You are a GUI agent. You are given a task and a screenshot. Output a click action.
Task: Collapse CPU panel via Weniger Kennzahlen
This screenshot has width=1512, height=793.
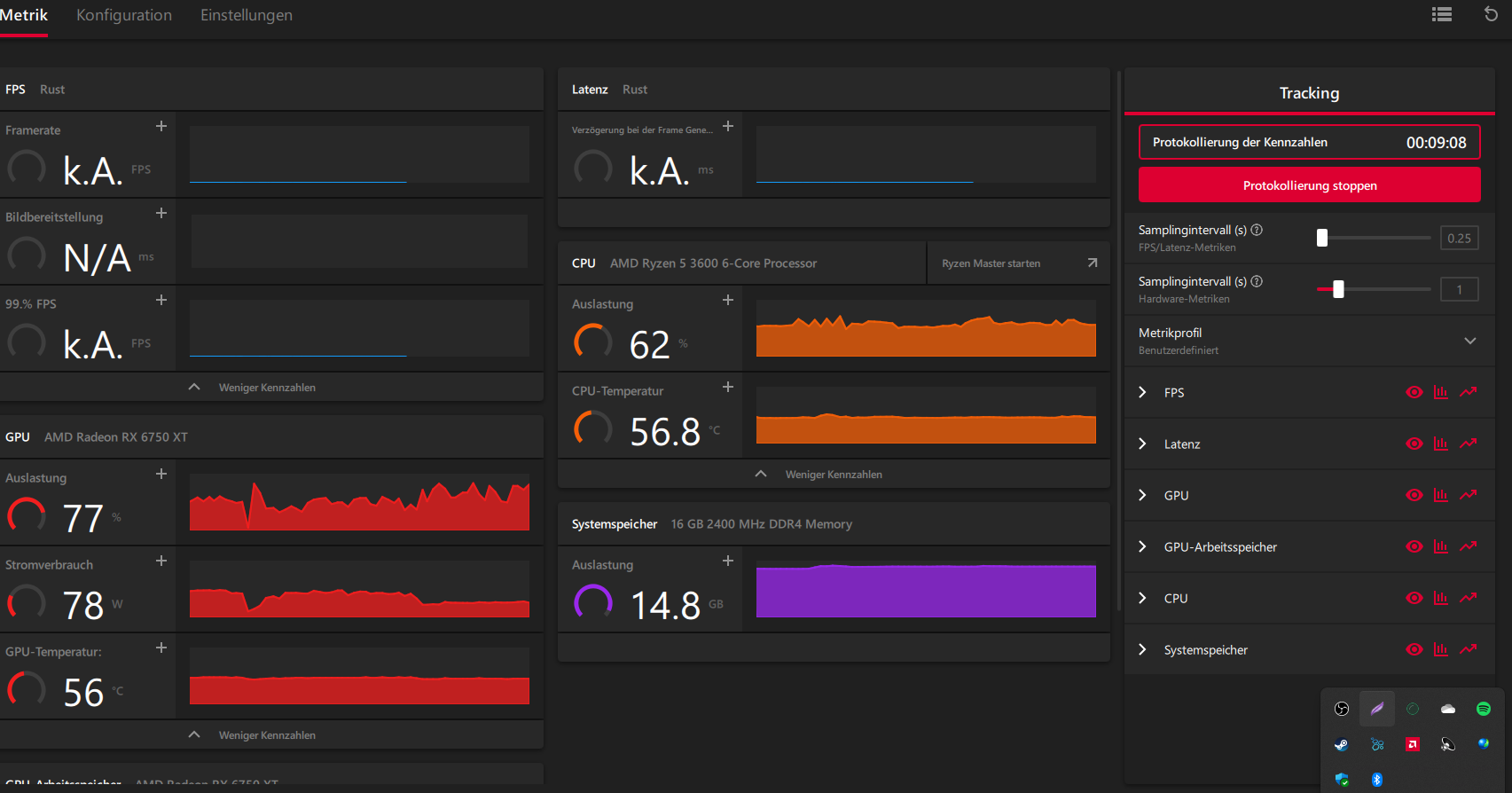[x=819, y=475]
